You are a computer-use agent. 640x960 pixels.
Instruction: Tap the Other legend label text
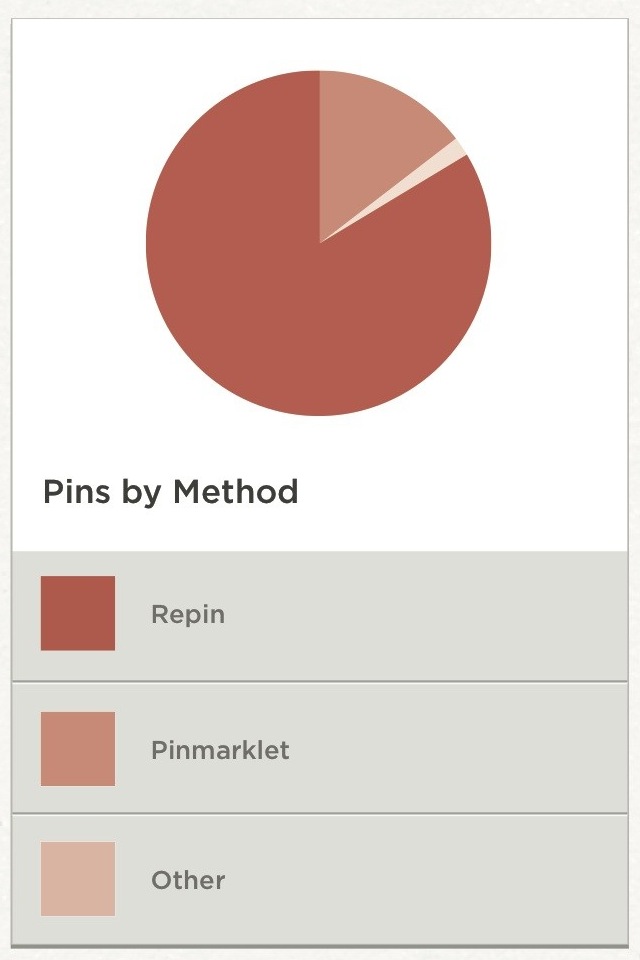188,880
